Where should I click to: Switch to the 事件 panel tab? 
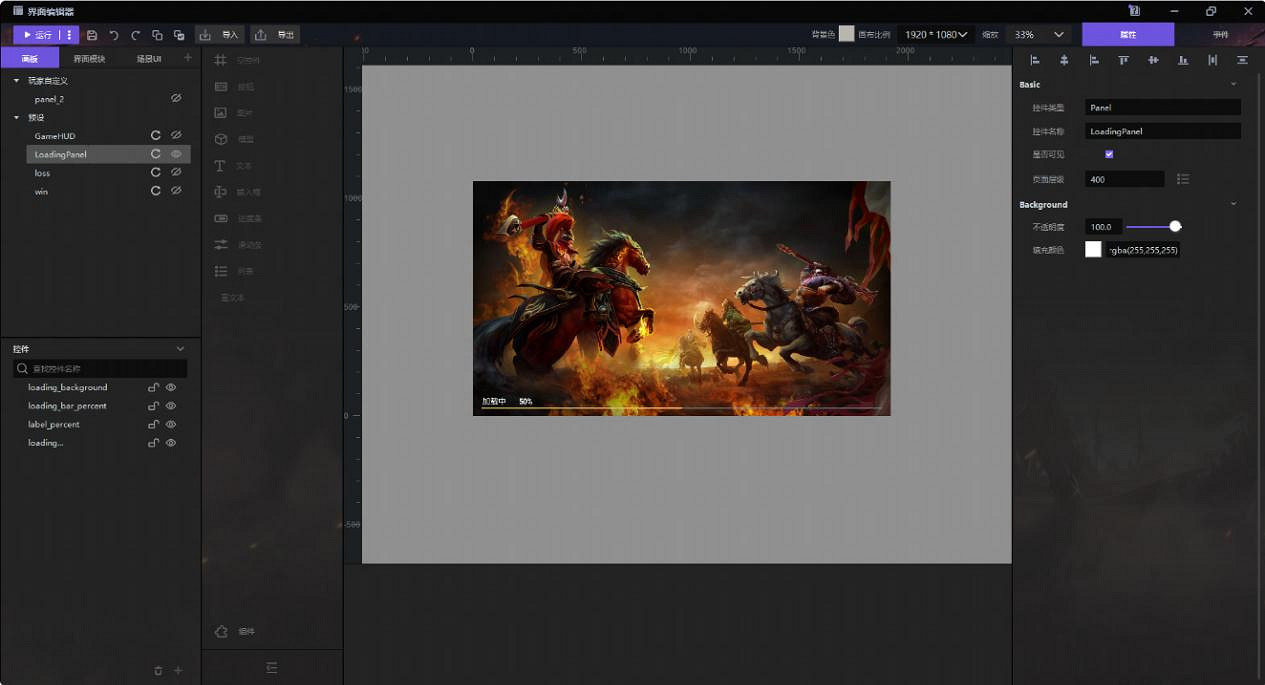(1220, 33)
